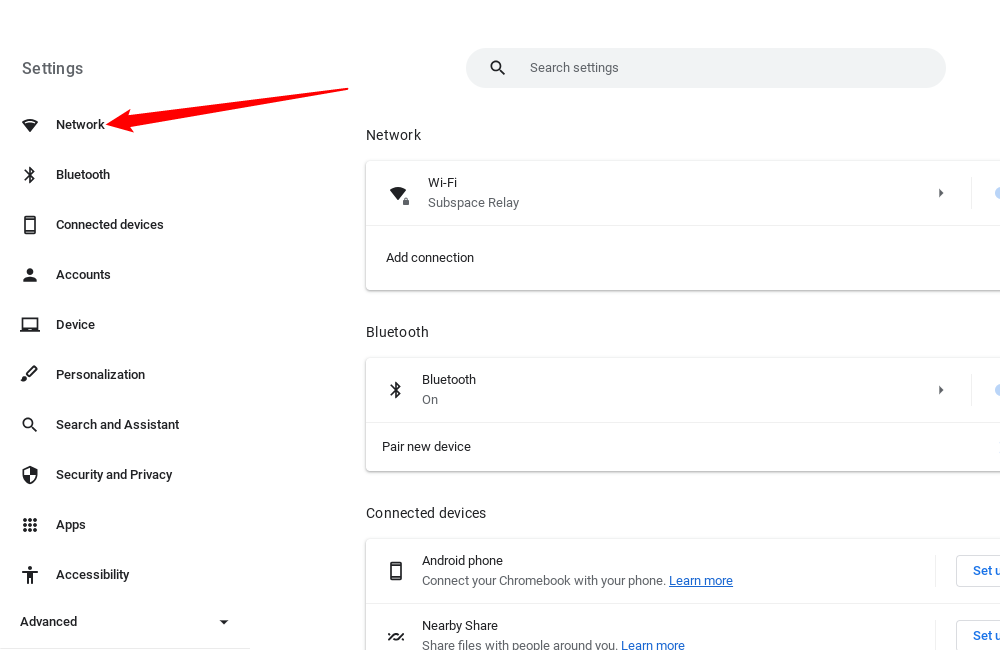The height and width of the screenshot is (650, 1000).
Task: Open Connected devices via its phone icon
Action: pyautogui.click(x=29, y=224)
